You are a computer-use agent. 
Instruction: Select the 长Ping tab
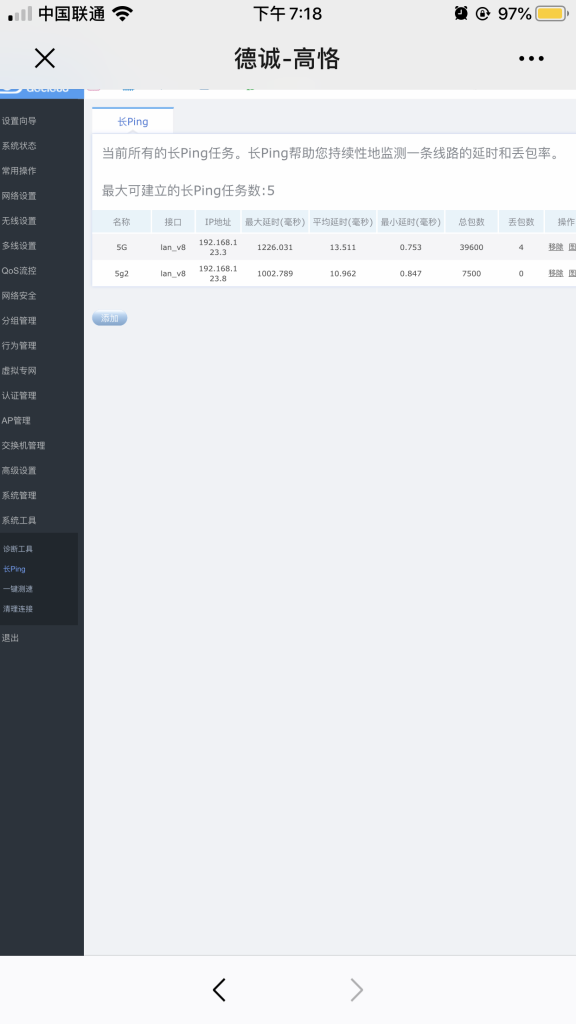(x=133, y=121)
